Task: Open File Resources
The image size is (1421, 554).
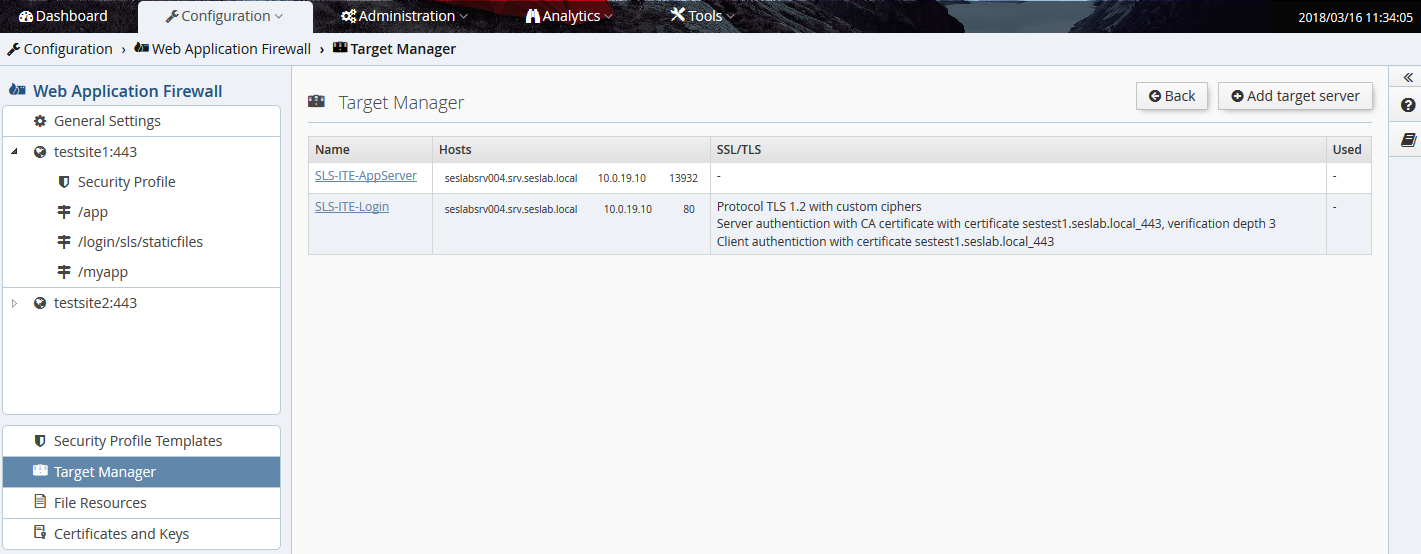Action: (x=100, y=503)
